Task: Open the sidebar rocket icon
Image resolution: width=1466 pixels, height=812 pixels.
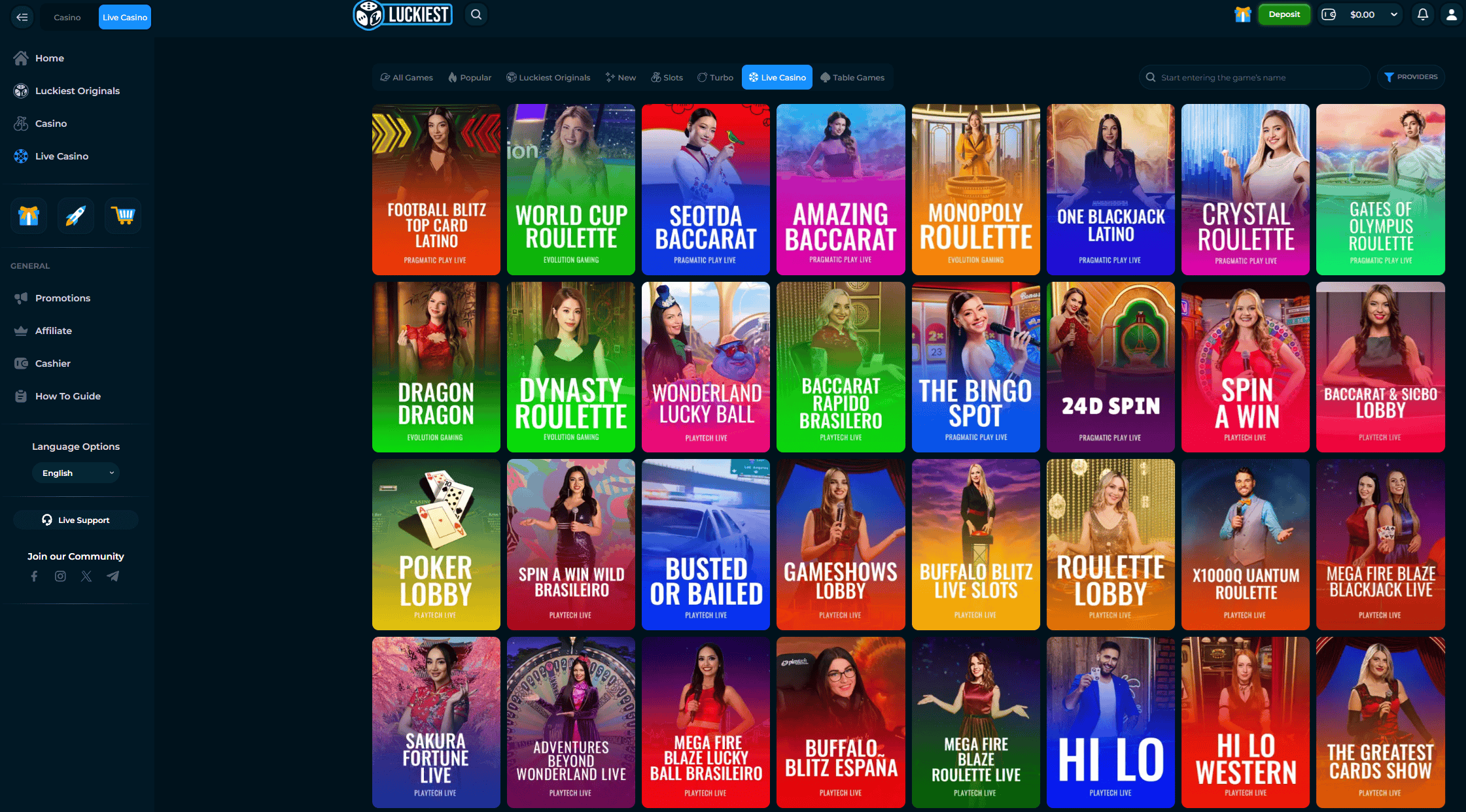Action: click(76, 215)
